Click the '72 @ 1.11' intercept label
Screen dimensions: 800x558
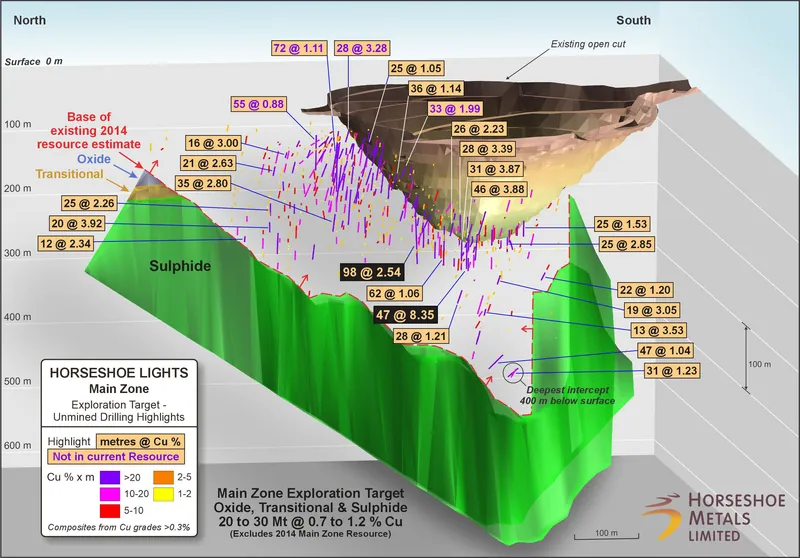pyautogui.click(x=299, y=48)
